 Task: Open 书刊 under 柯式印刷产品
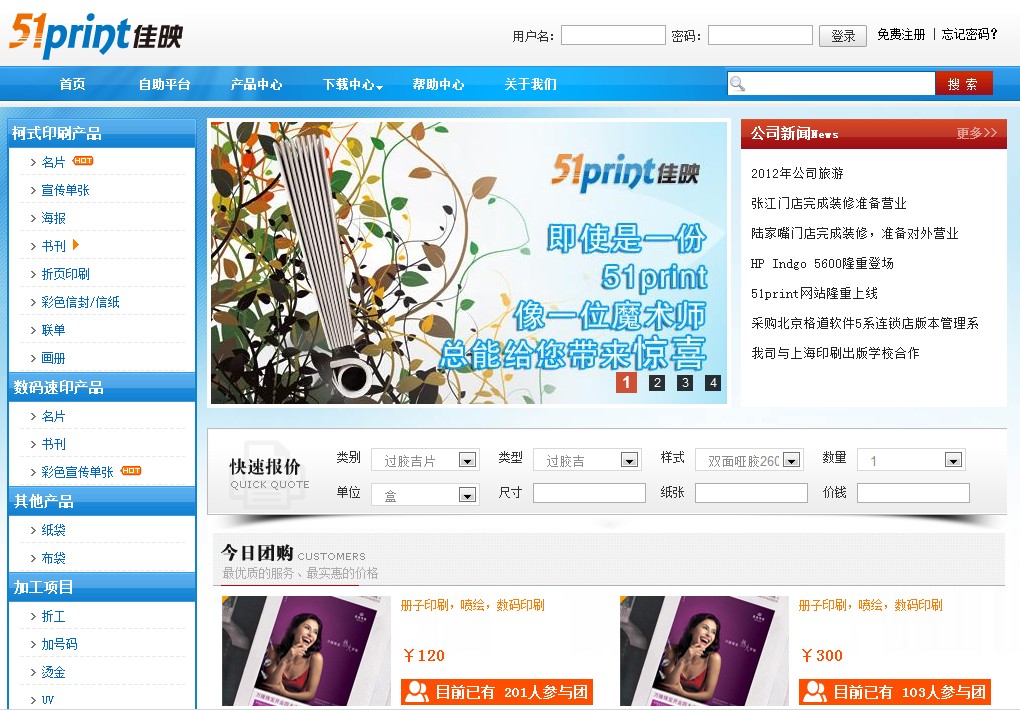pos(53,246)
